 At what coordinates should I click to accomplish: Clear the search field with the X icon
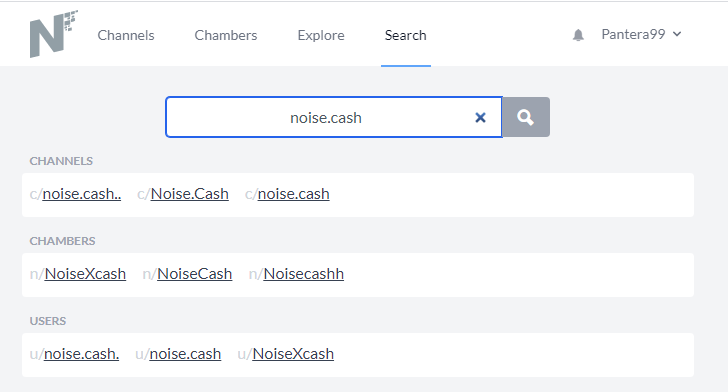coord(481,118)
